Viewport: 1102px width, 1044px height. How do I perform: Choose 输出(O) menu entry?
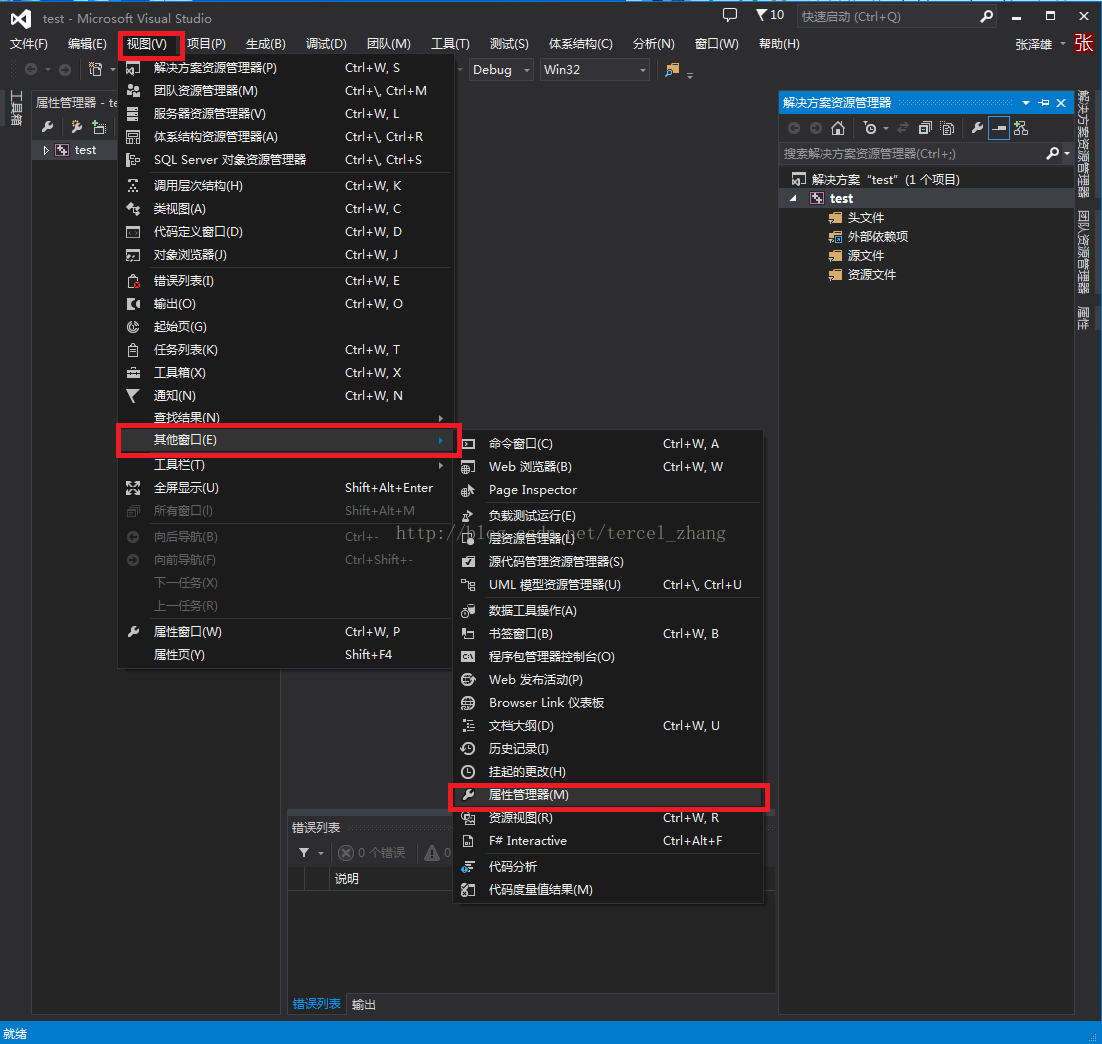click(x=285, y=304)
